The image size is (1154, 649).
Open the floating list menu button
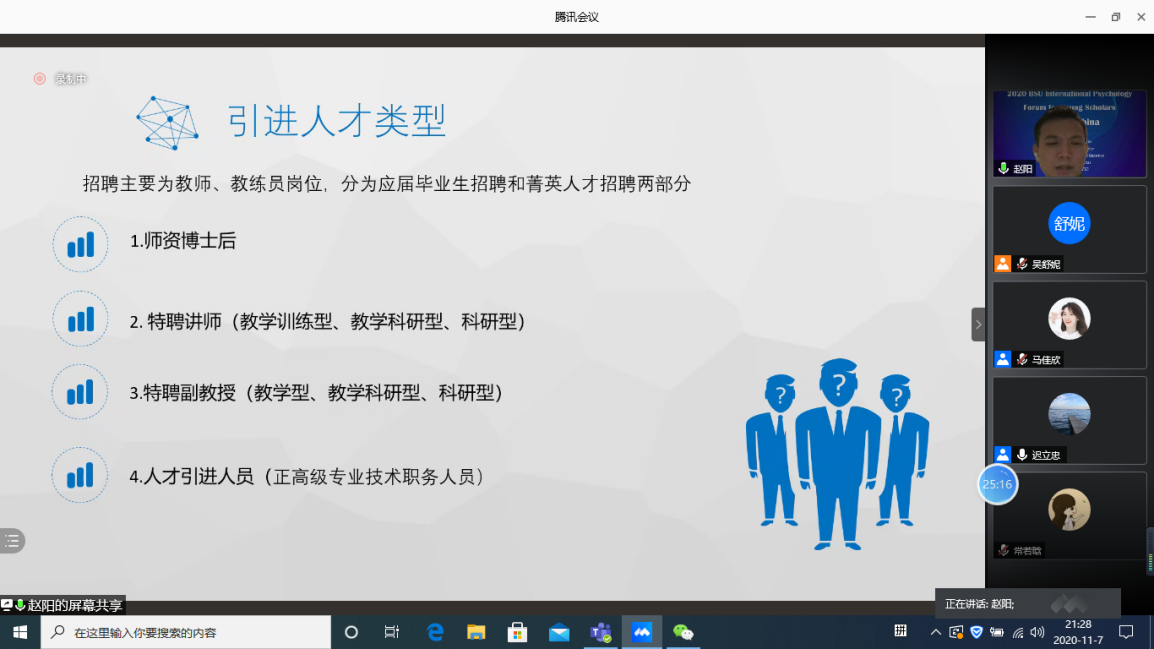(x=12, y=541)
